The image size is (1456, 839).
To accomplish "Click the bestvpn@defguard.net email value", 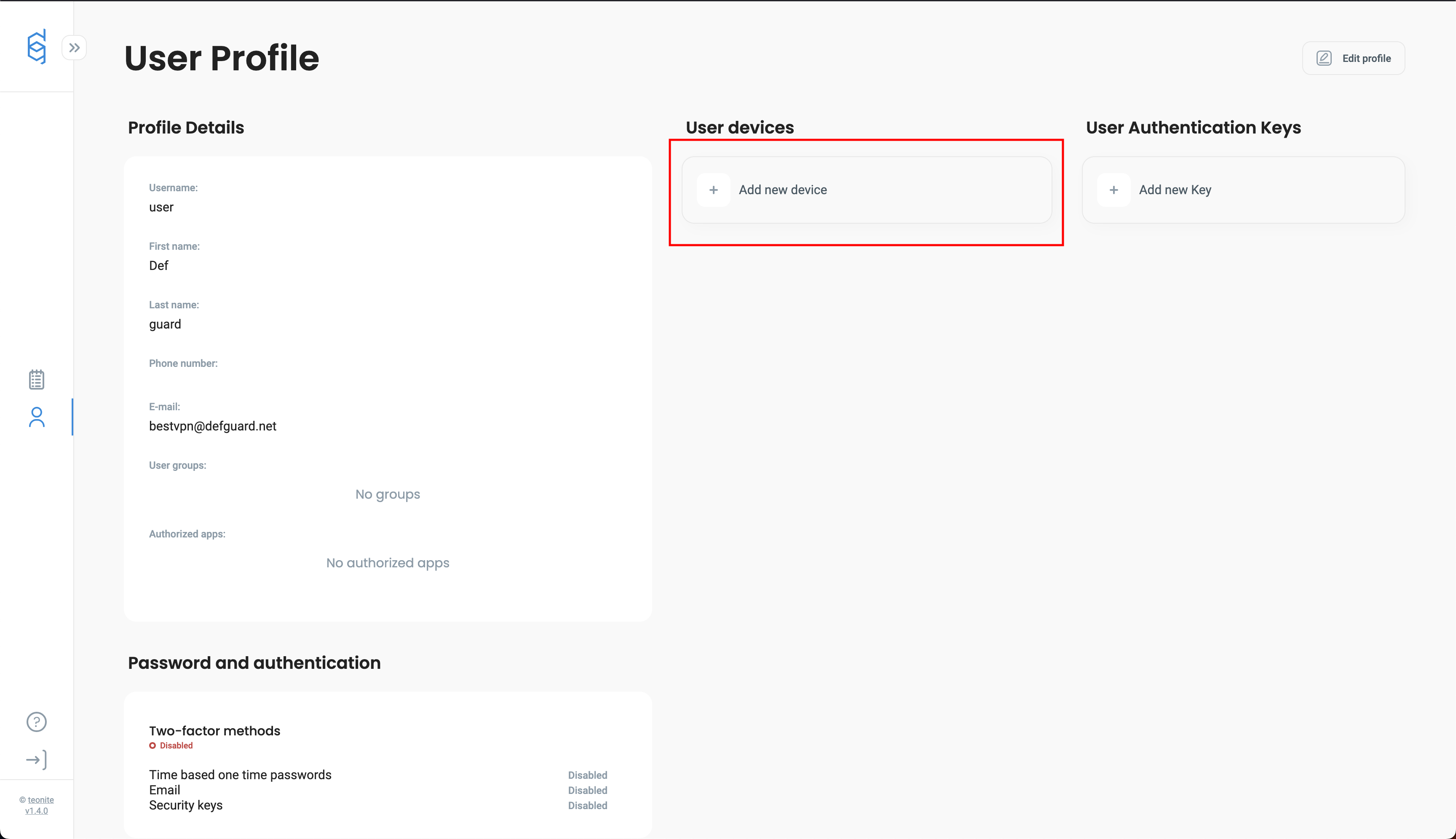I will [x=213, y=426].
